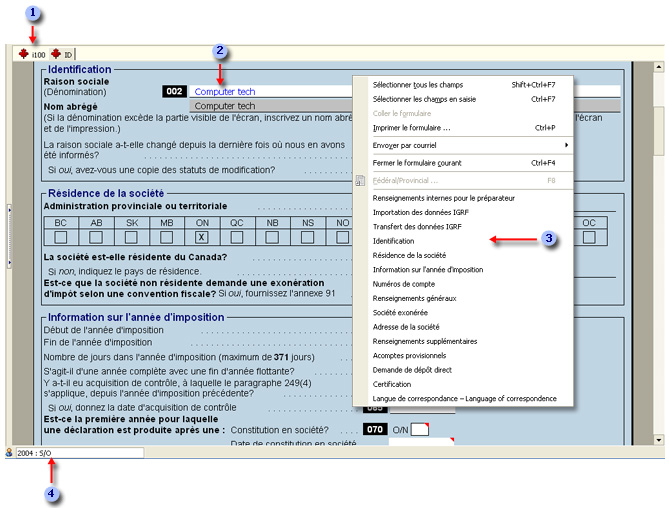Check the NS province box
Viewport: 669px width, 508px height.
308,237
